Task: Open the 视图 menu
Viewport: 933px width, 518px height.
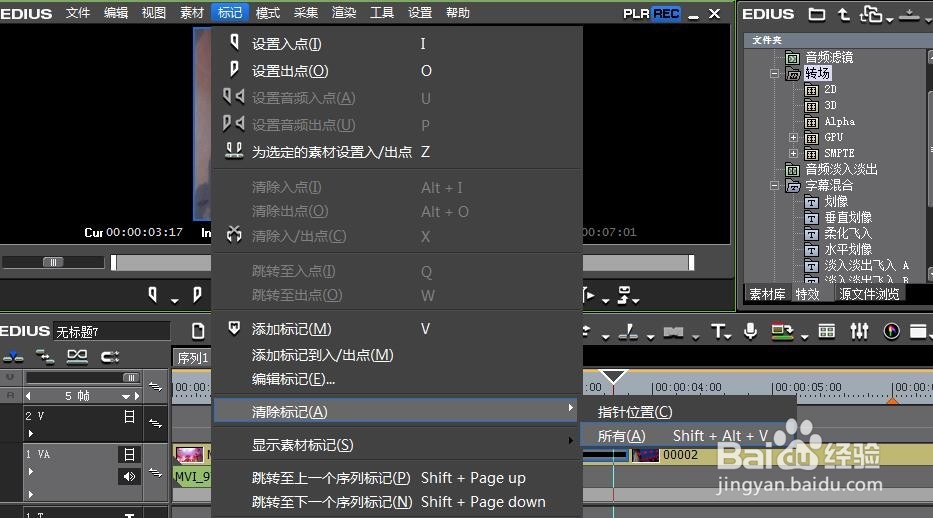Action: tap(154, 12)
